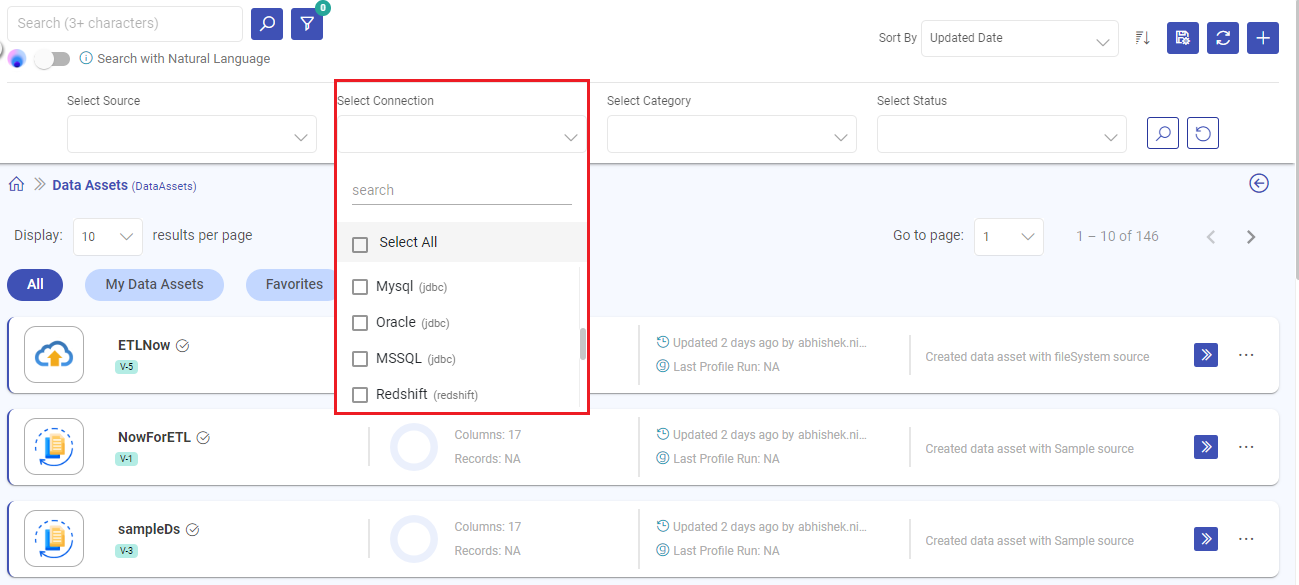
Task: Click the plus icon to add new asset
Action: coord(1262,37)
